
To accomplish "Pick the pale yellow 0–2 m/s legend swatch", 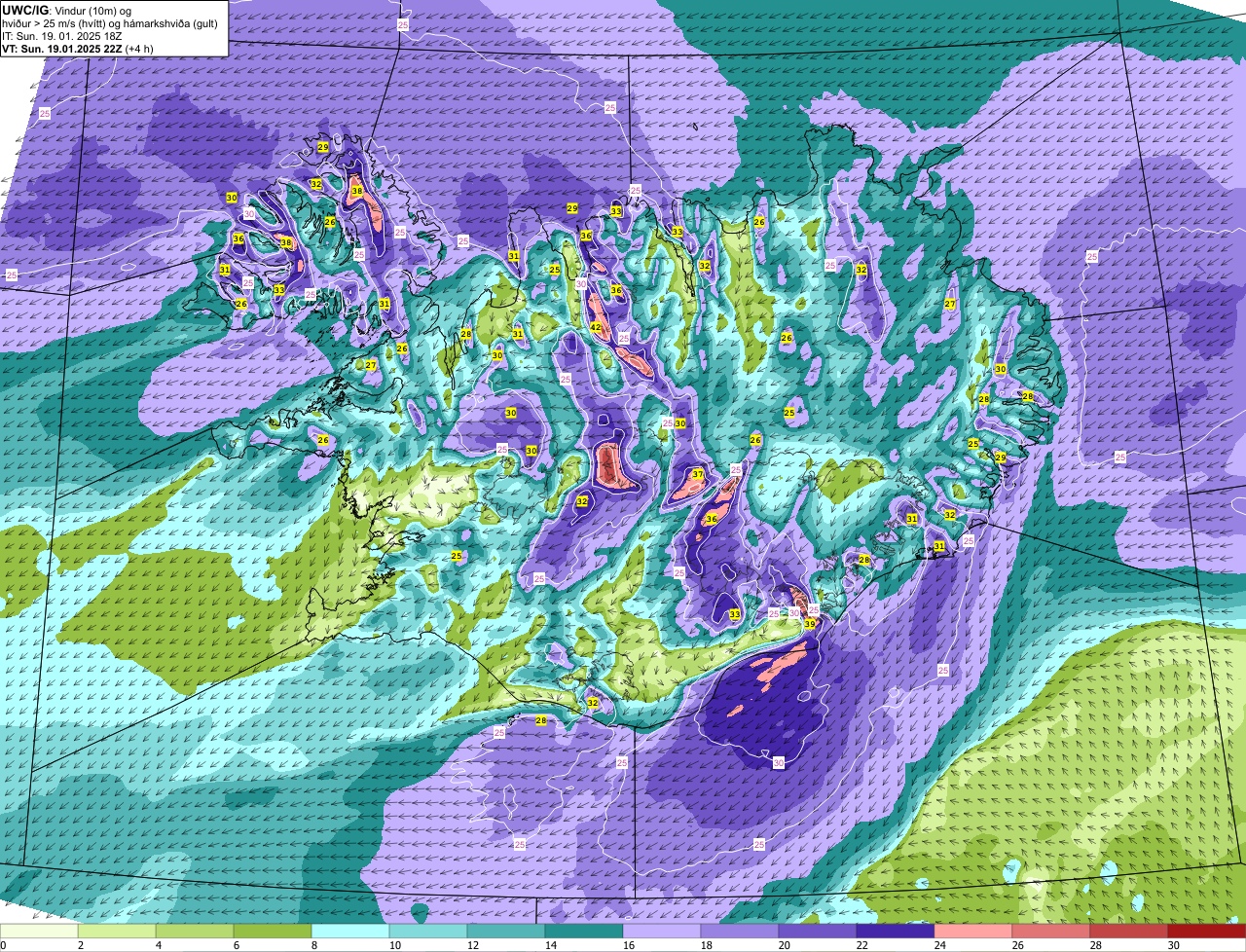I will click(x=39, y=932).
